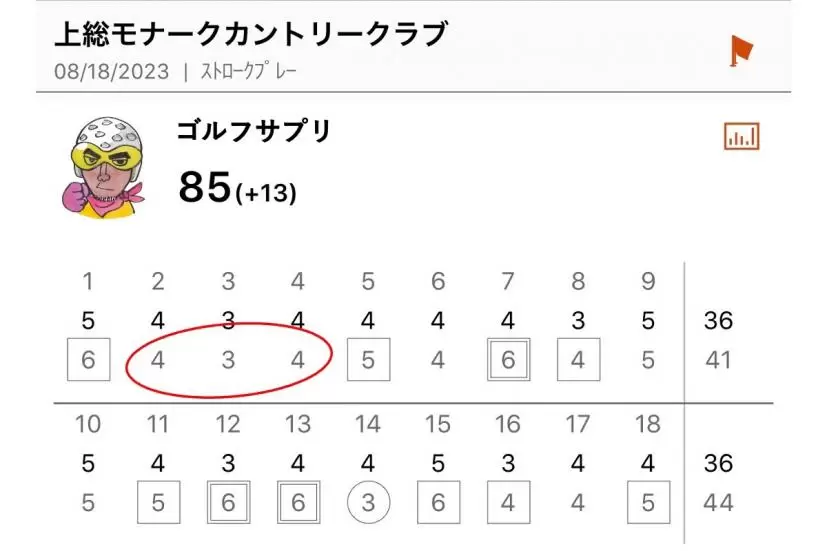827x551 pixels.
Task: Tap the orange flag icon
Action: pyautogui.click(x=741, y=50)
